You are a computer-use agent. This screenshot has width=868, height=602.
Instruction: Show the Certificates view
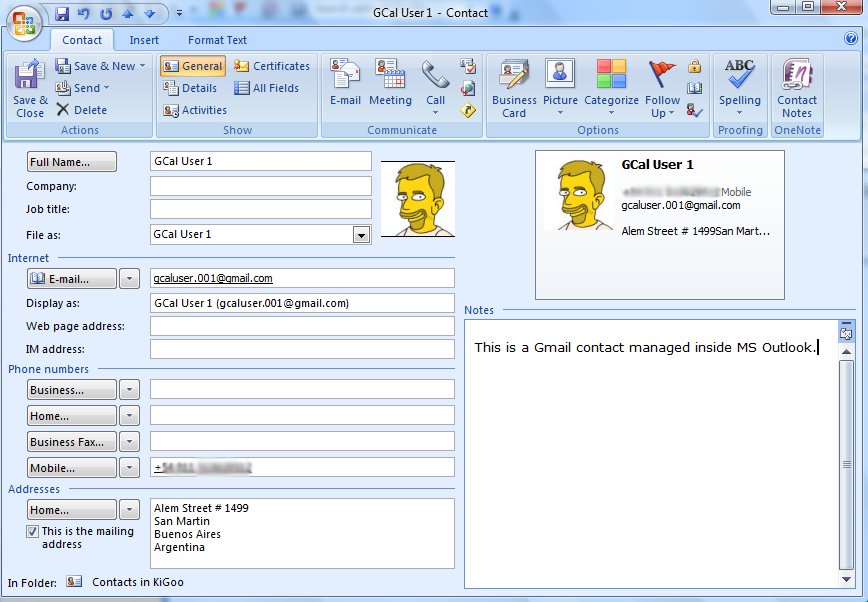click(x=272, y=66)
